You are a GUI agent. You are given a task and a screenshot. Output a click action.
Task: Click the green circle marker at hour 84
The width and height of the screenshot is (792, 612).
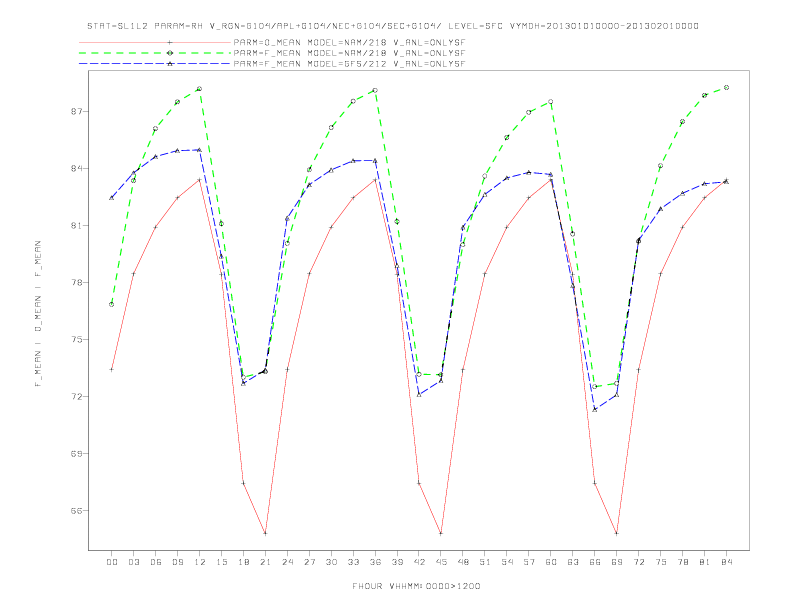(x=727, y=87)
